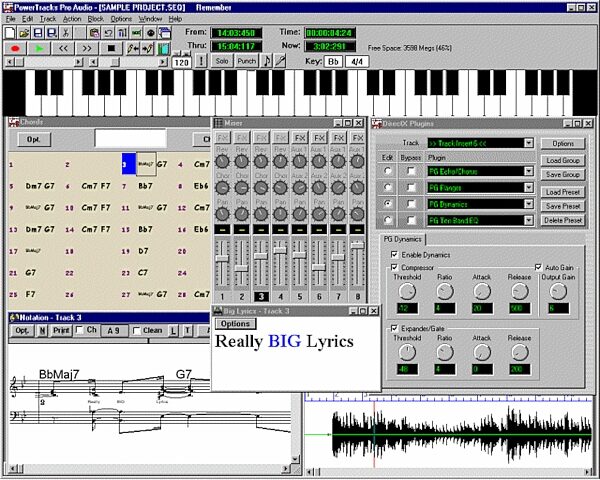The width and height of the screenshot is (600, 480).
Task: Click the Key field showing Bb
Action: (x=333, y=62)
